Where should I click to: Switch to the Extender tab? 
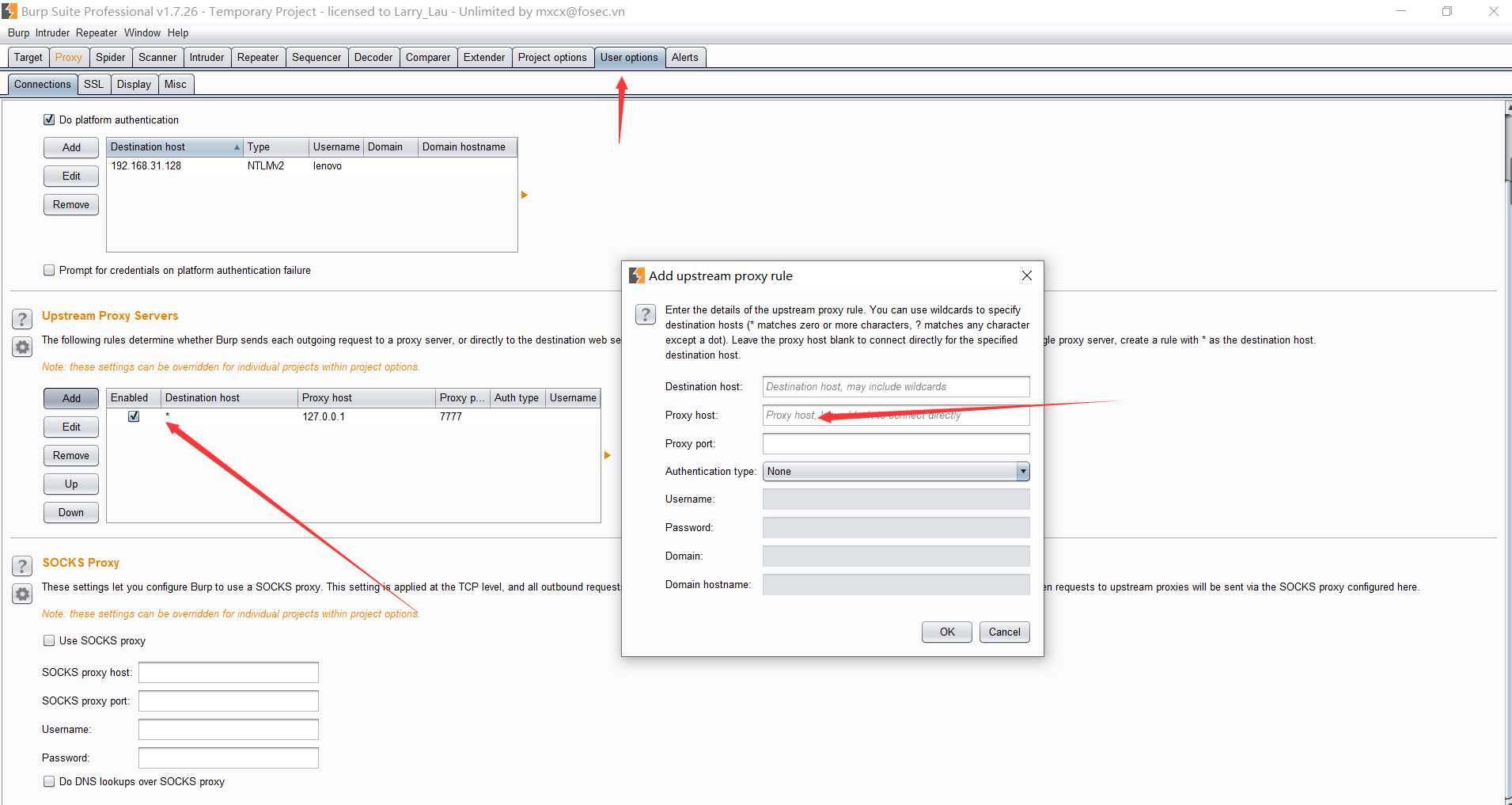[x=484, y=57]
